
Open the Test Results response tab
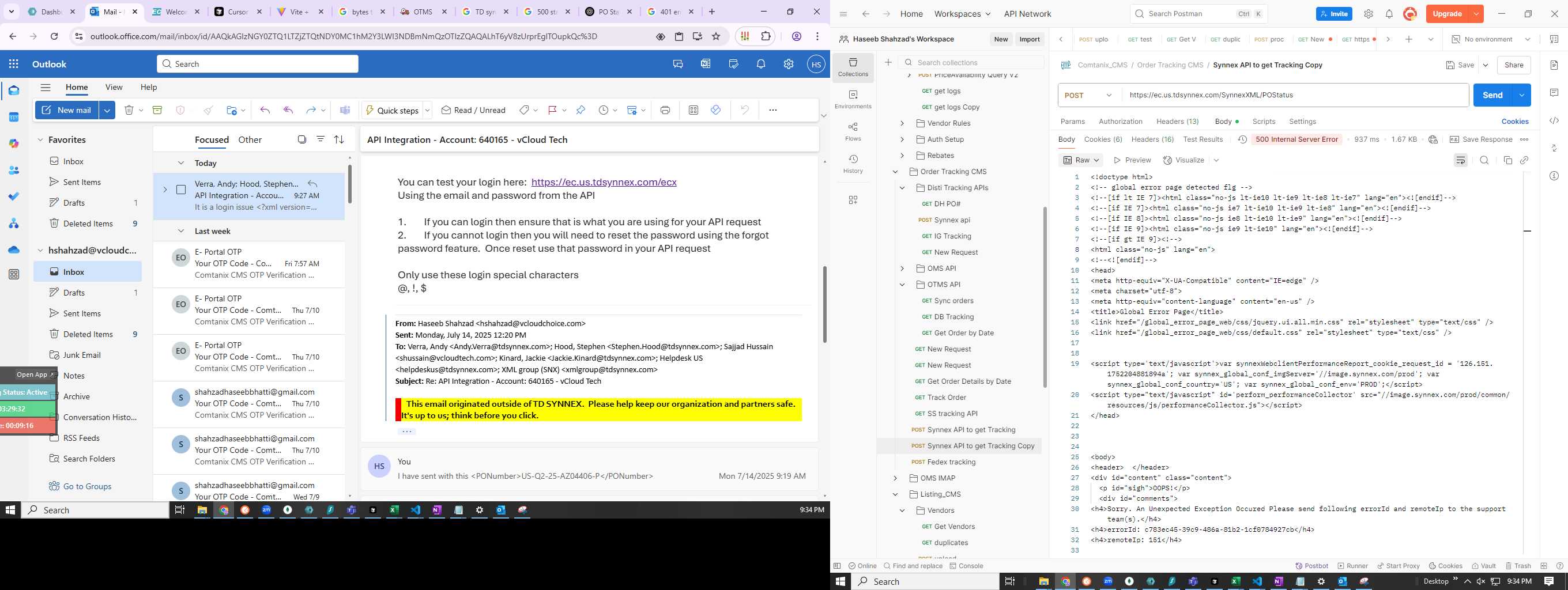[1203, 139]
